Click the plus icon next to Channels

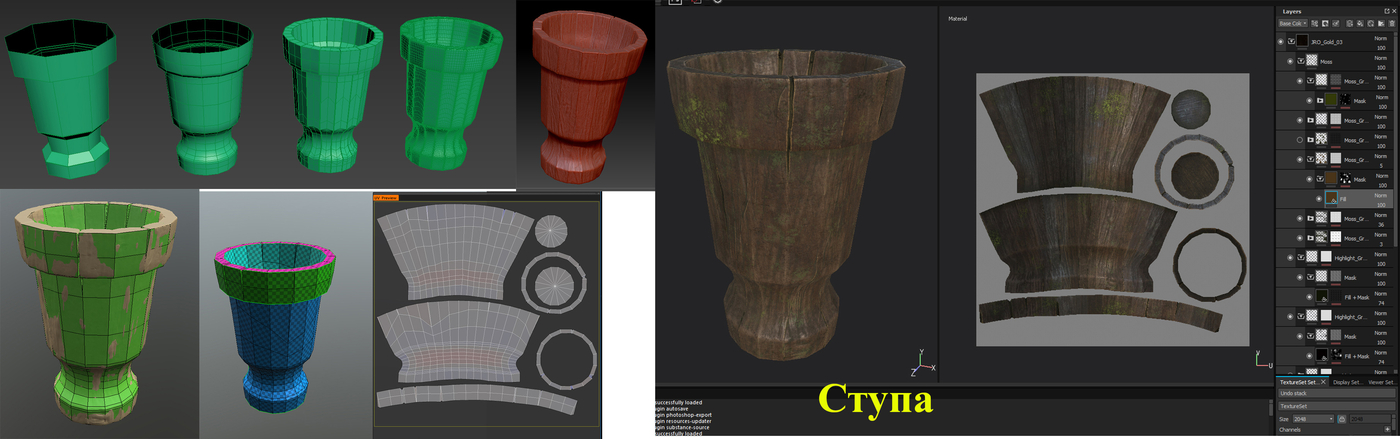(x=1387, y=429)
